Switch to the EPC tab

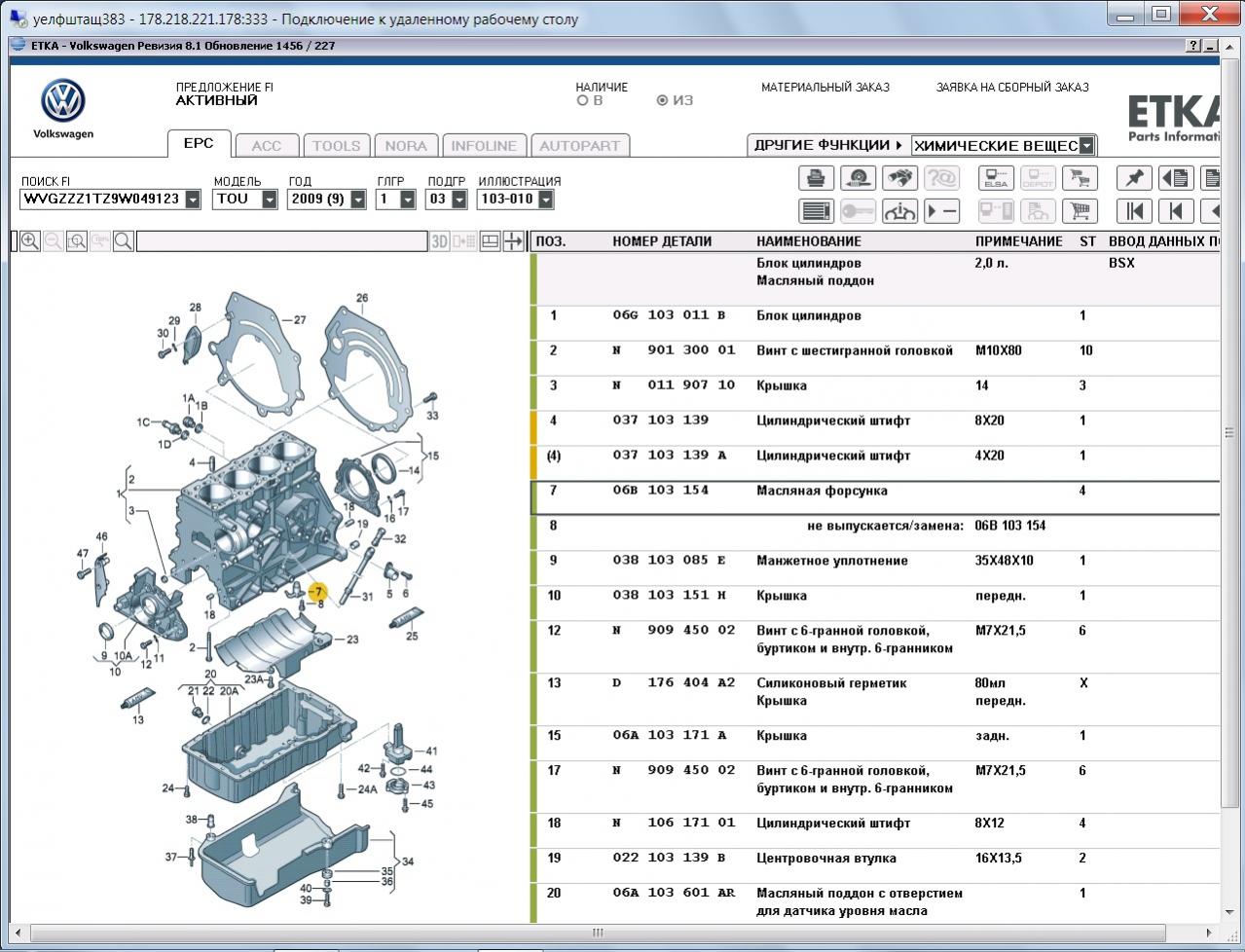[199, 143]
